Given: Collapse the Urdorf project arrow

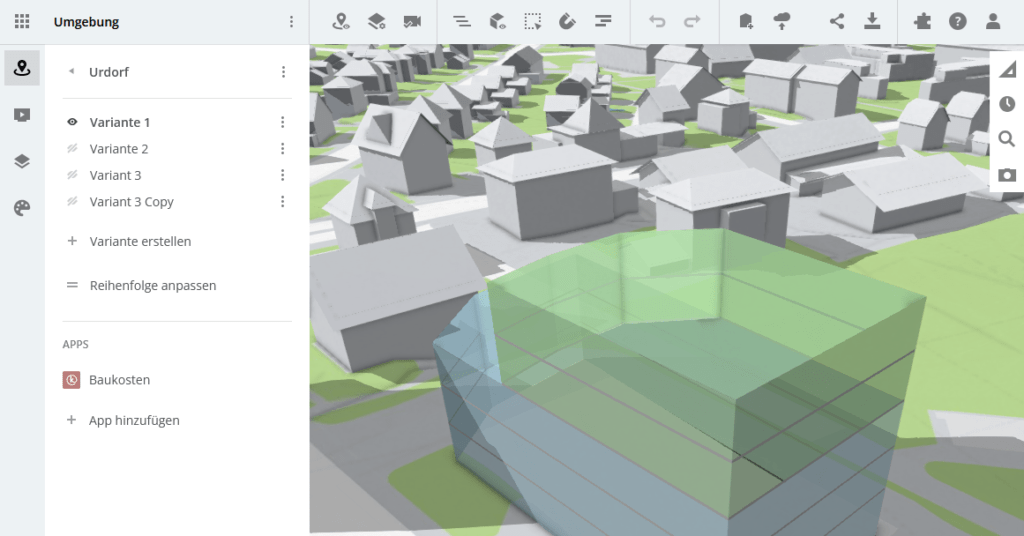Looking at the screenshot, I should [71, 72].
